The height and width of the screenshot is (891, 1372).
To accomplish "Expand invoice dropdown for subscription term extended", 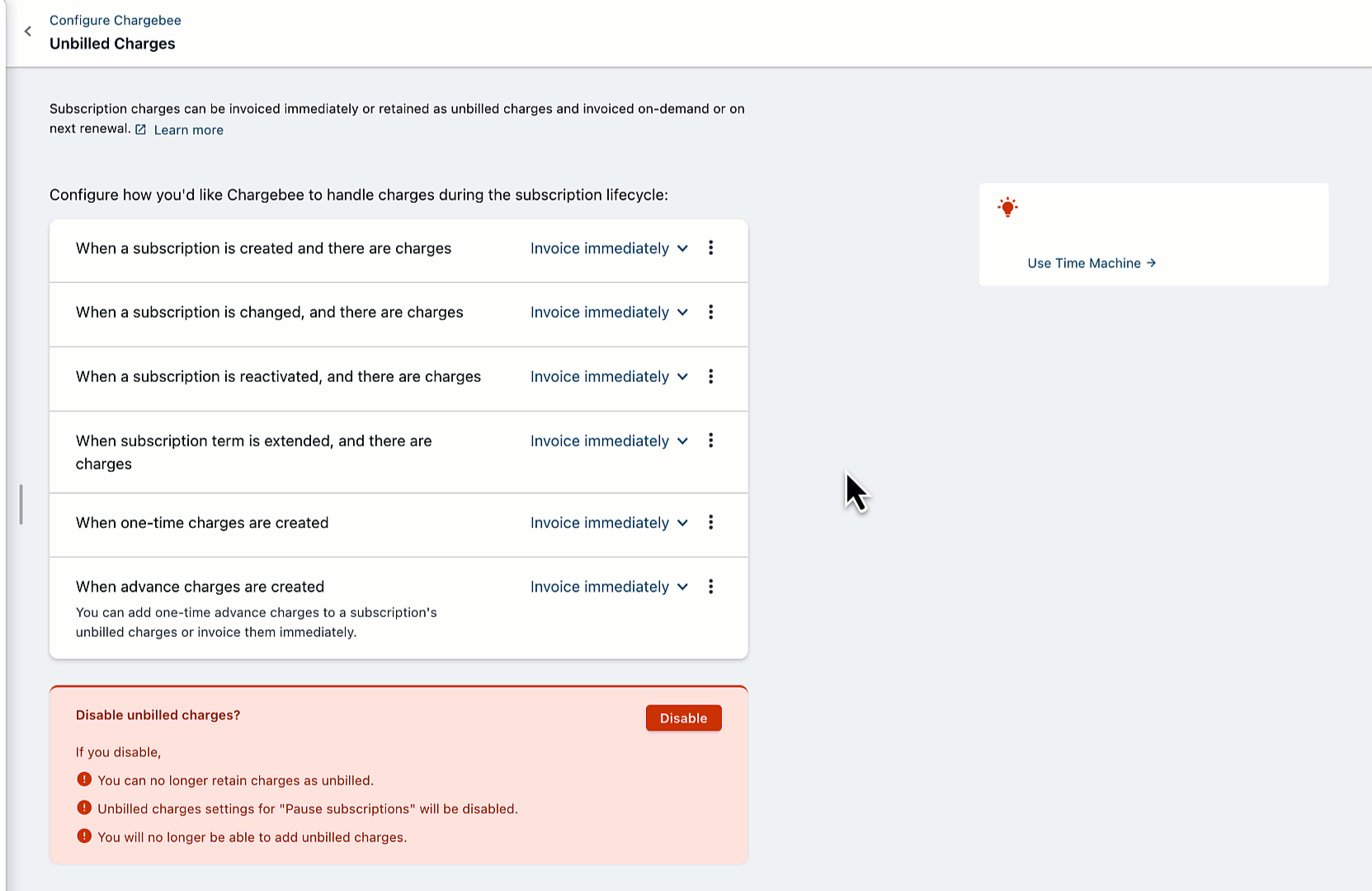I will point(609,441).
